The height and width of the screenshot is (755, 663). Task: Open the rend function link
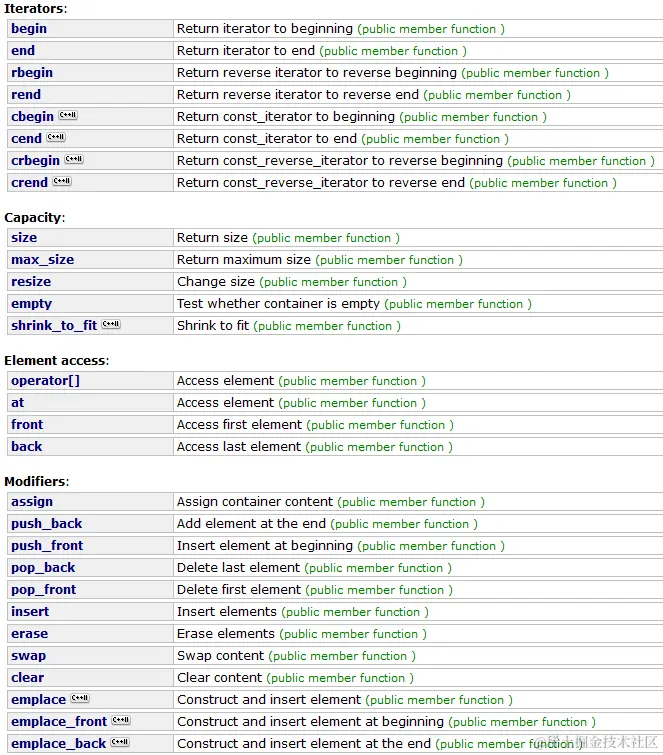(26, 95)
